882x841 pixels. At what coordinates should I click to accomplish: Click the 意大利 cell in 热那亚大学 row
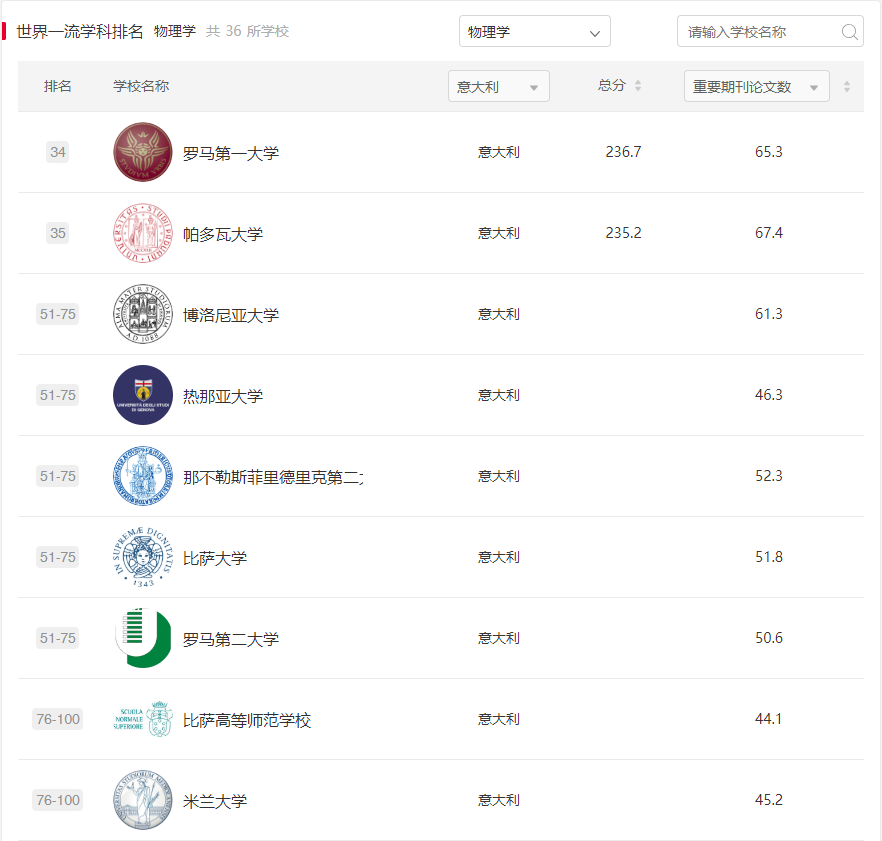click(498, 395)
